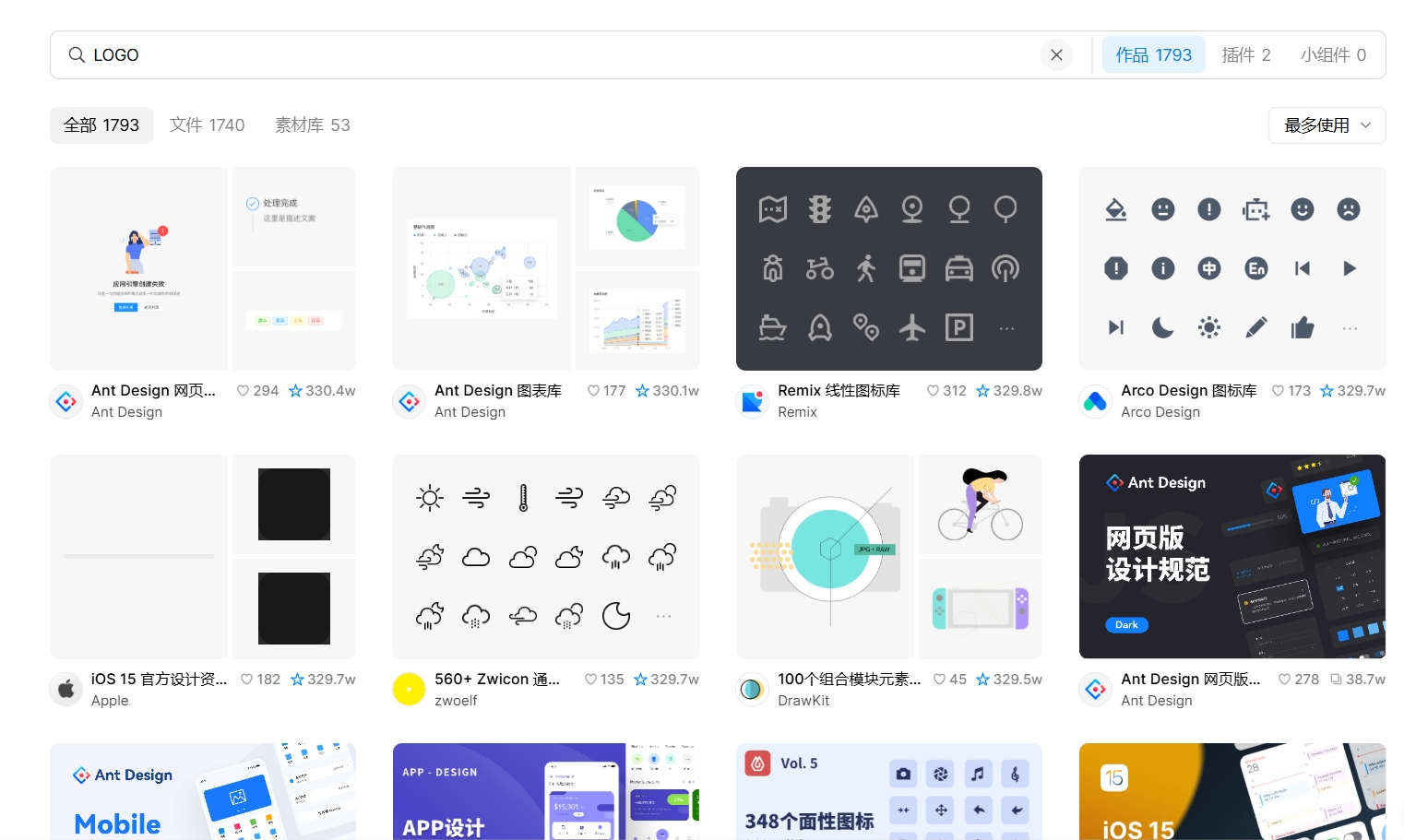Switch to the 插件 2 tab
The width and height of the screenshot is (1404, 840).
(x=1246, y=55)
